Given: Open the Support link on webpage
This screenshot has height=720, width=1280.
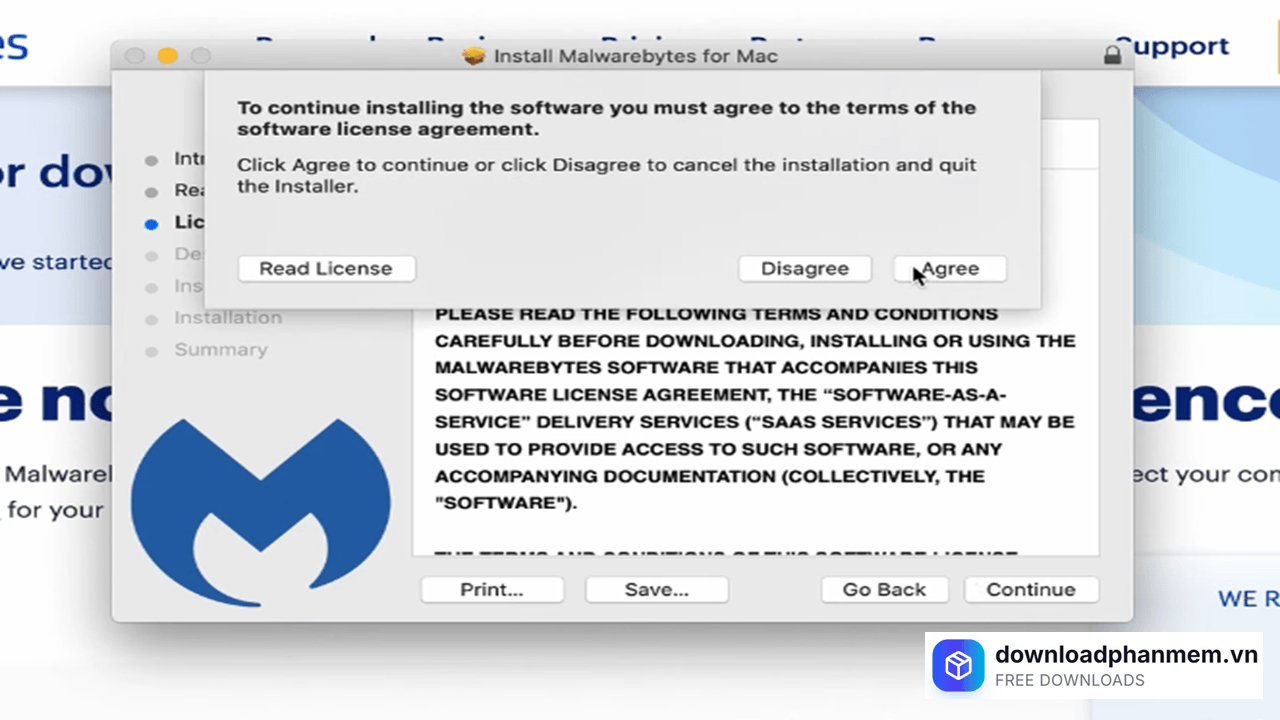Looking at the screenshot, I should coord(1172,47).
